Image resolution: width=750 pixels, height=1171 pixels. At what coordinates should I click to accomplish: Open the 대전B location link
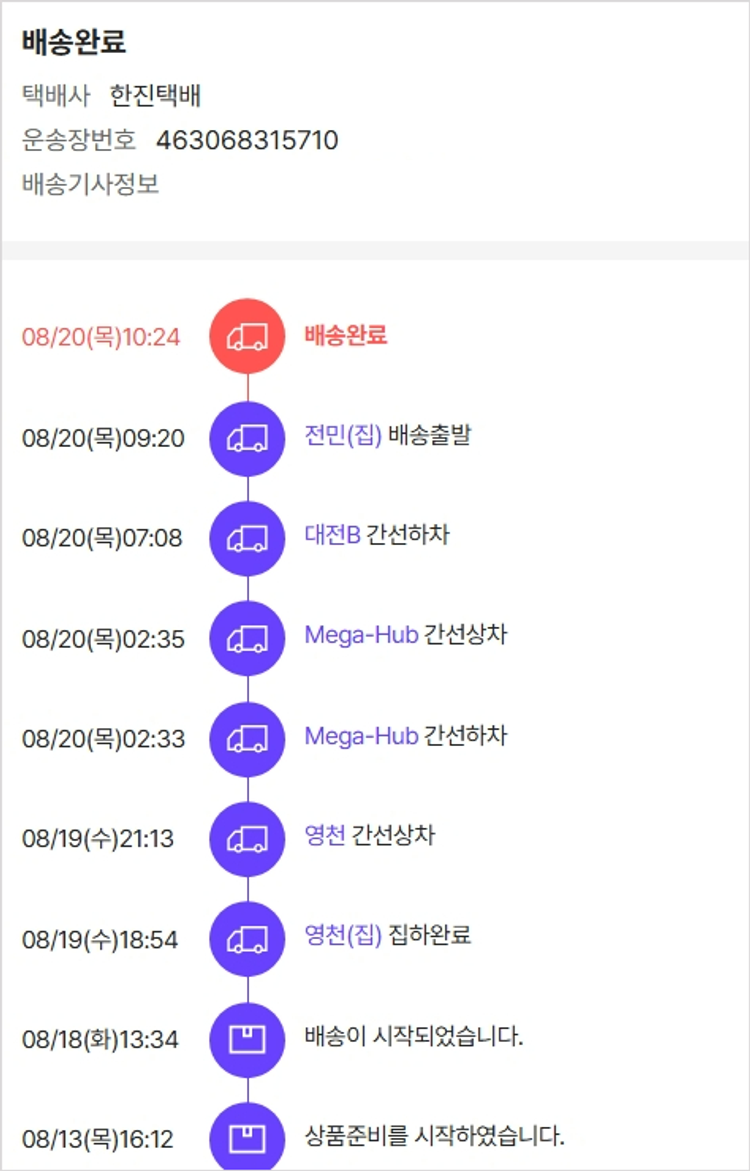coord(332,535)
